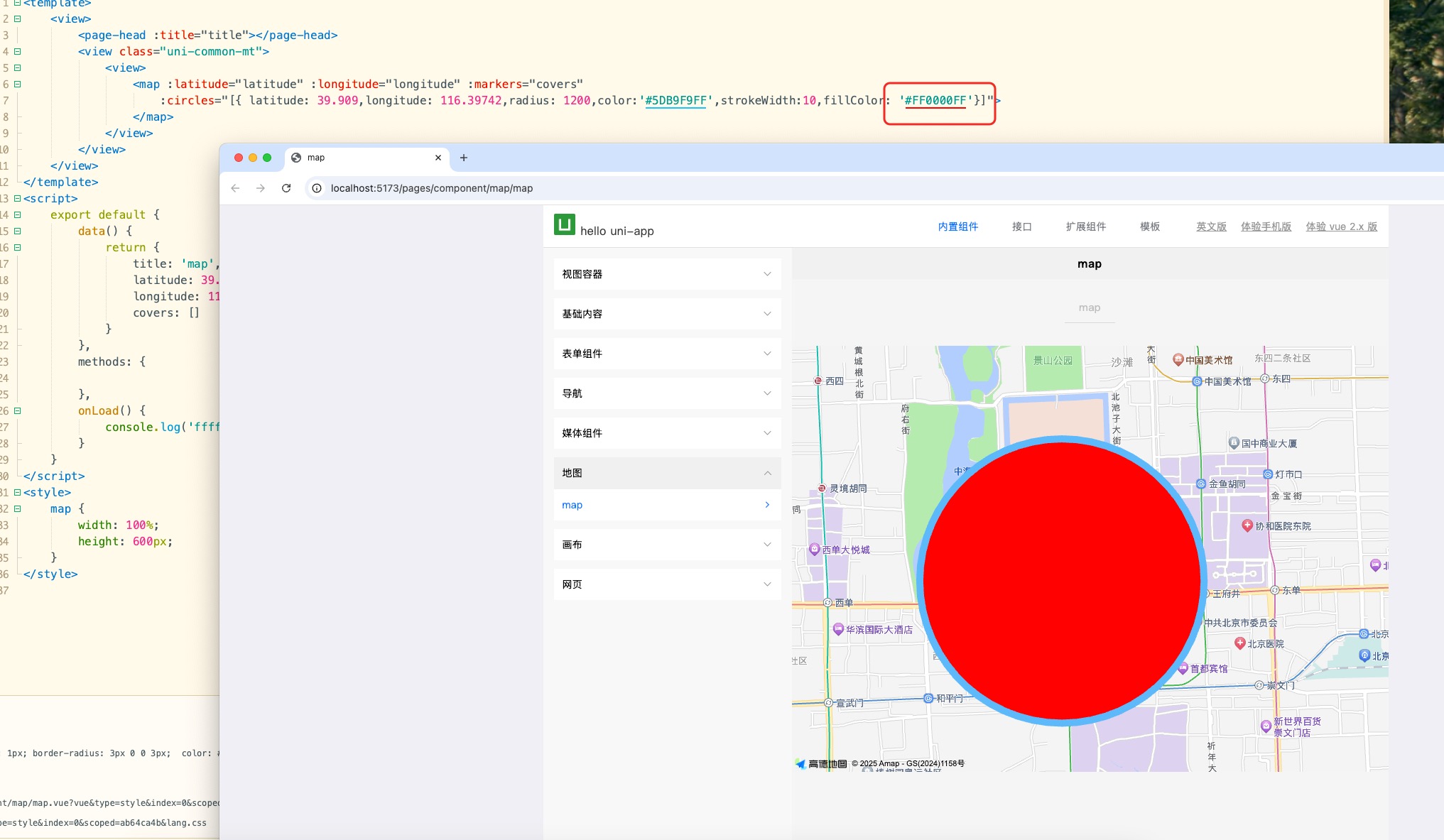Screen dimensions: 1444x840
Task: Click the browser forward arrow
Action: 261,188
